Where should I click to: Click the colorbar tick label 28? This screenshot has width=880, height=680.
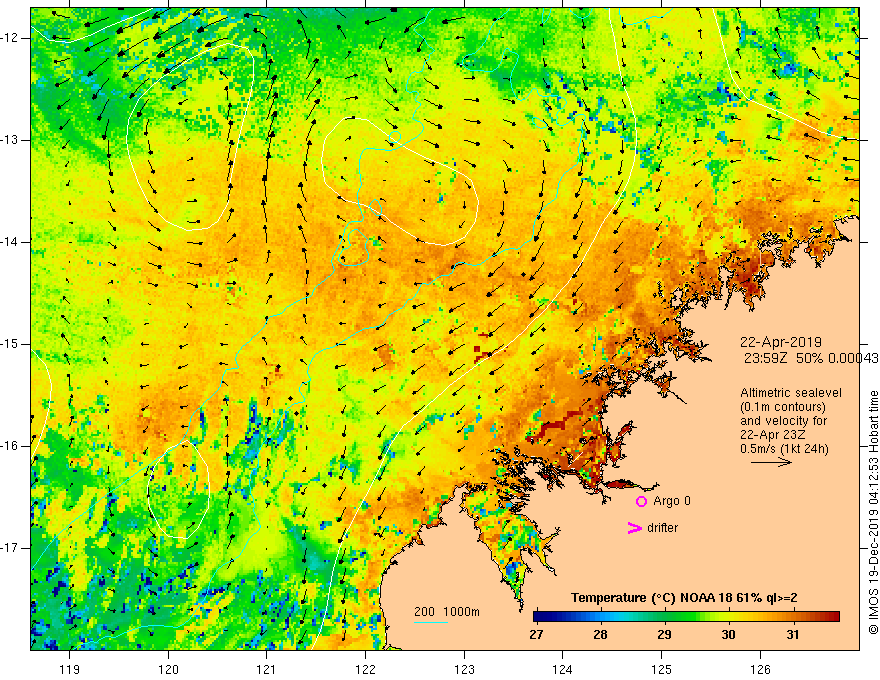pos(601,635)
